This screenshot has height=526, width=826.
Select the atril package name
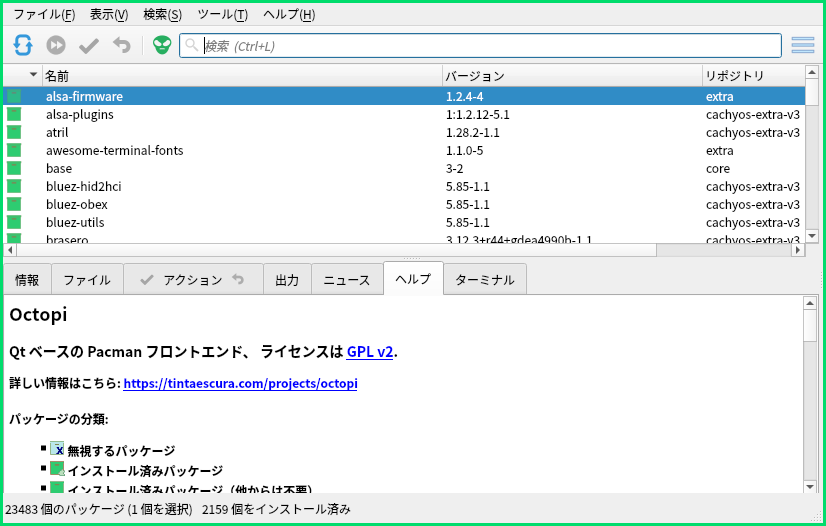pos(57,132)
